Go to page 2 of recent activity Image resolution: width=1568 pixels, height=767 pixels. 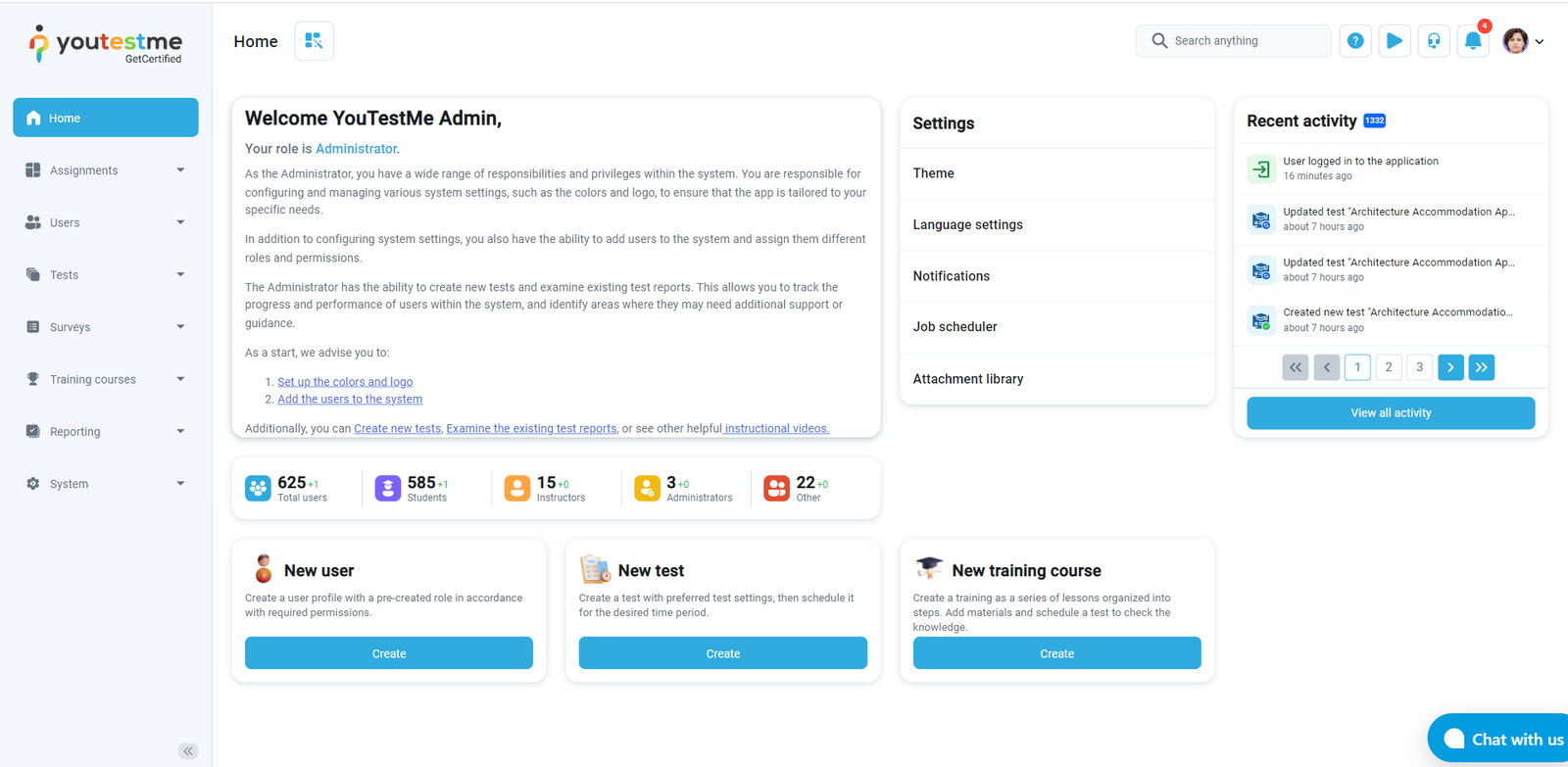pyautogui.click(x=1388, y=367)
